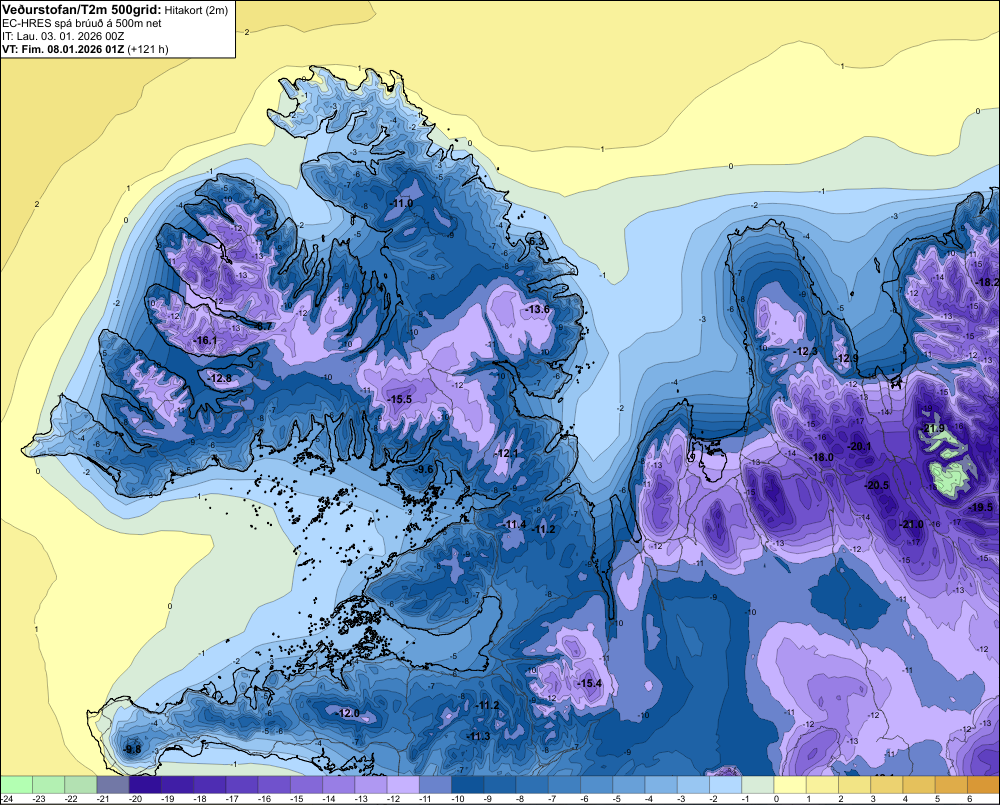Click the "-18.0" temperature label
The width and height of the screenshot is (1000, 805).
[x=821, y=457]
